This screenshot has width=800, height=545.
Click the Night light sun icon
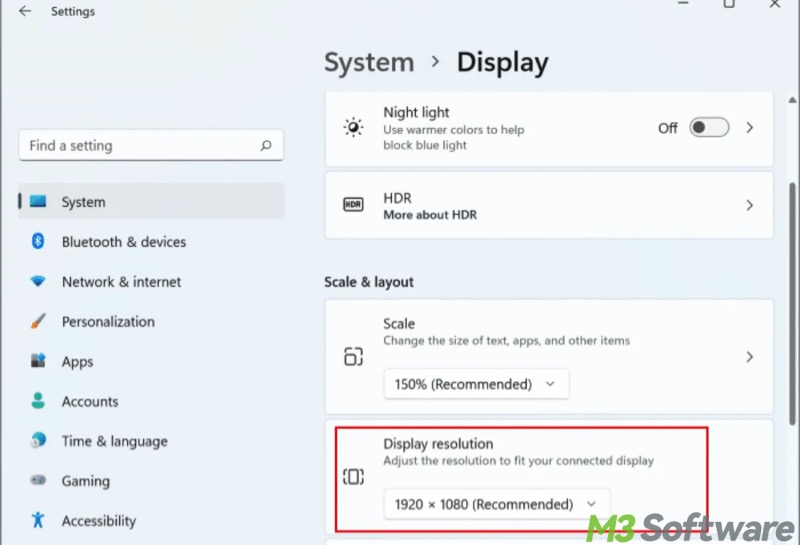tap(353, 128)
